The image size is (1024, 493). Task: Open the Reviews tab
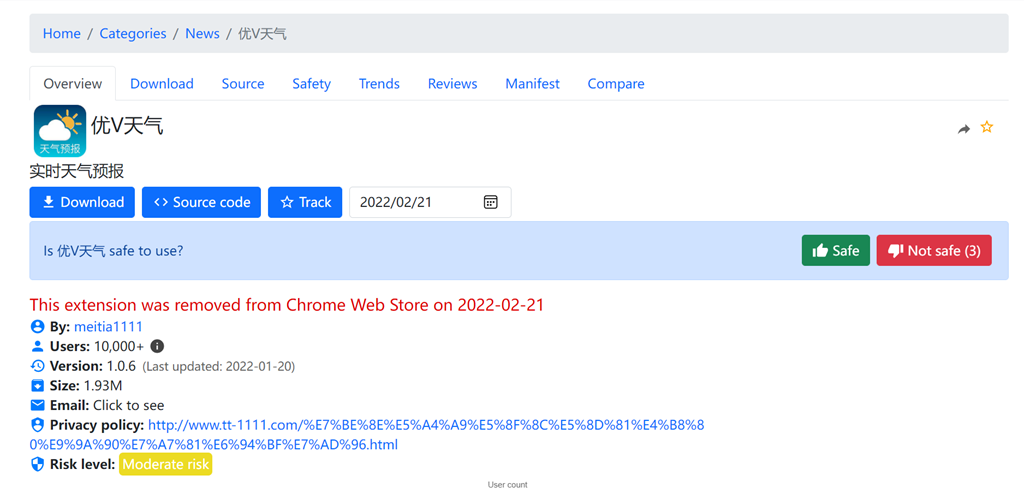(x=452, y=84)
